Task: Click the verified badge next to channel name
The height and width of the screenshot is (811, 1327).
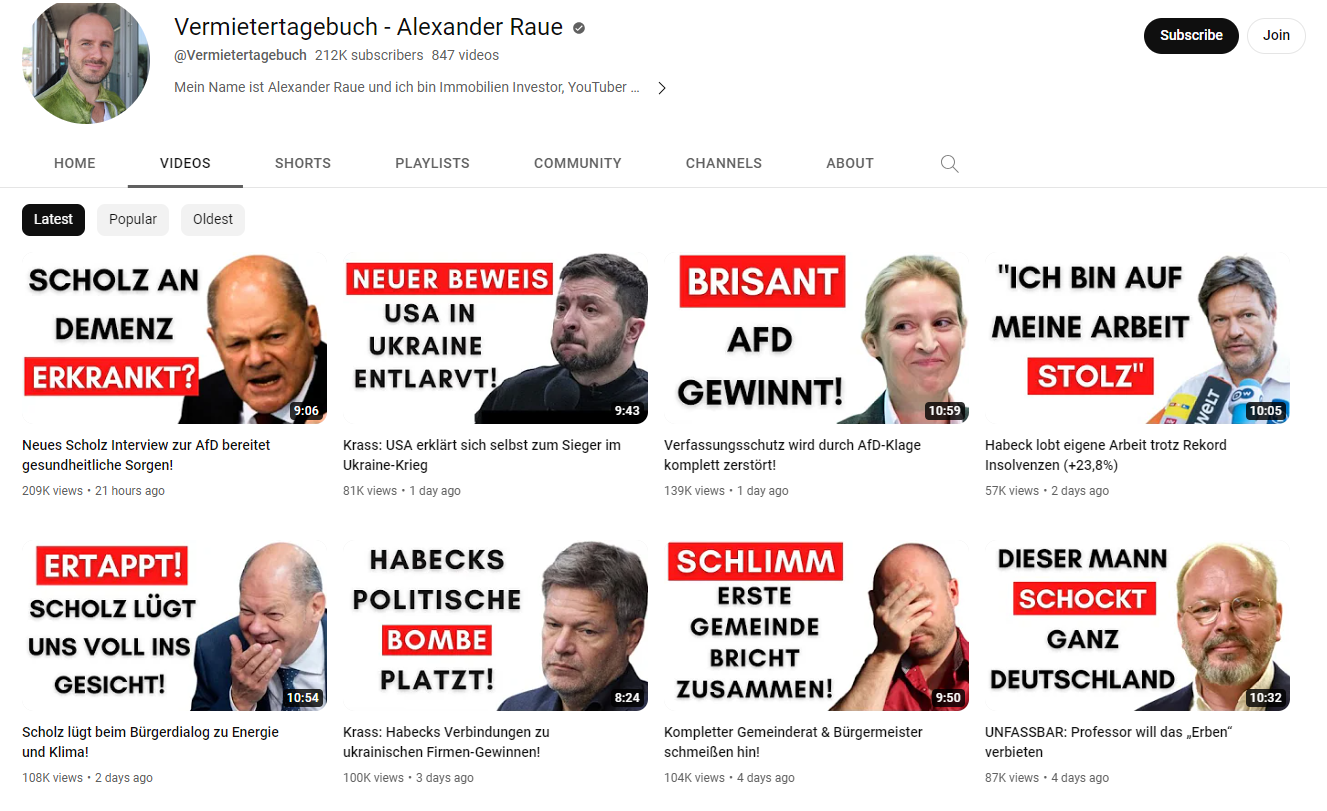Action: pos(579,28)
